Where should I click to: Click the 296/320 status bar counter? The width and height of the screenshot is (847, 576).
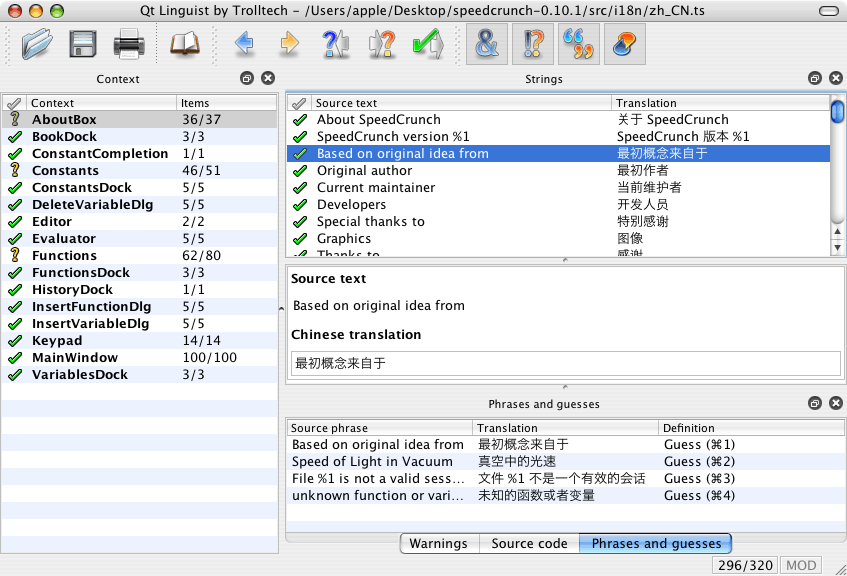point(745,565)
